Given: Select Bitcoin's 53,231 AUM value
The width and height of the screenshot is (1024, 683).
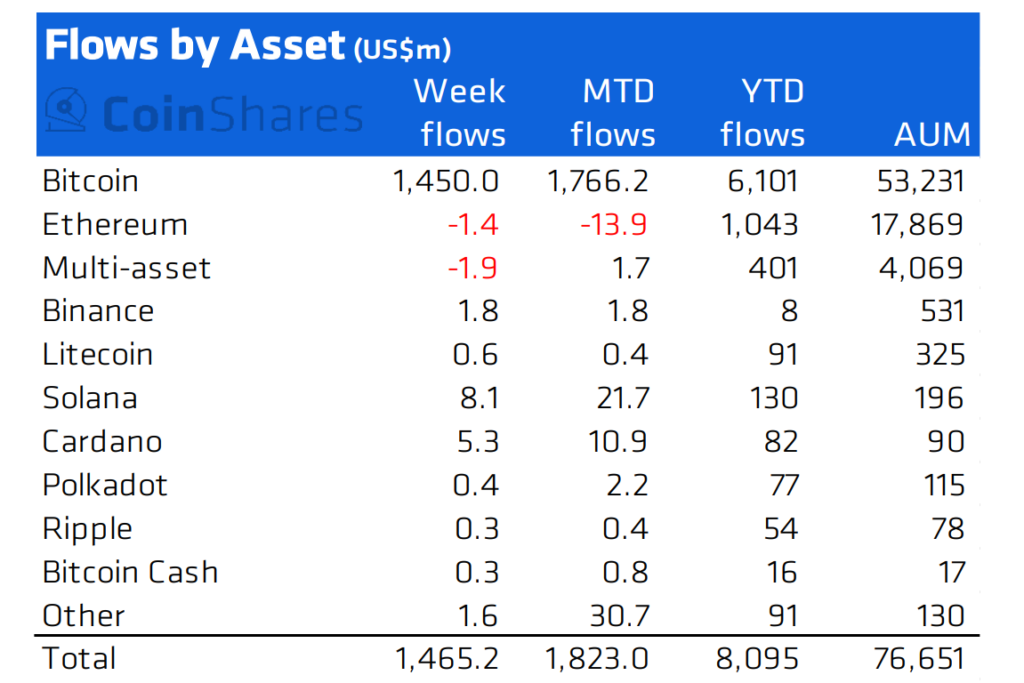Looking at the screenshot, I should [920, 182].
